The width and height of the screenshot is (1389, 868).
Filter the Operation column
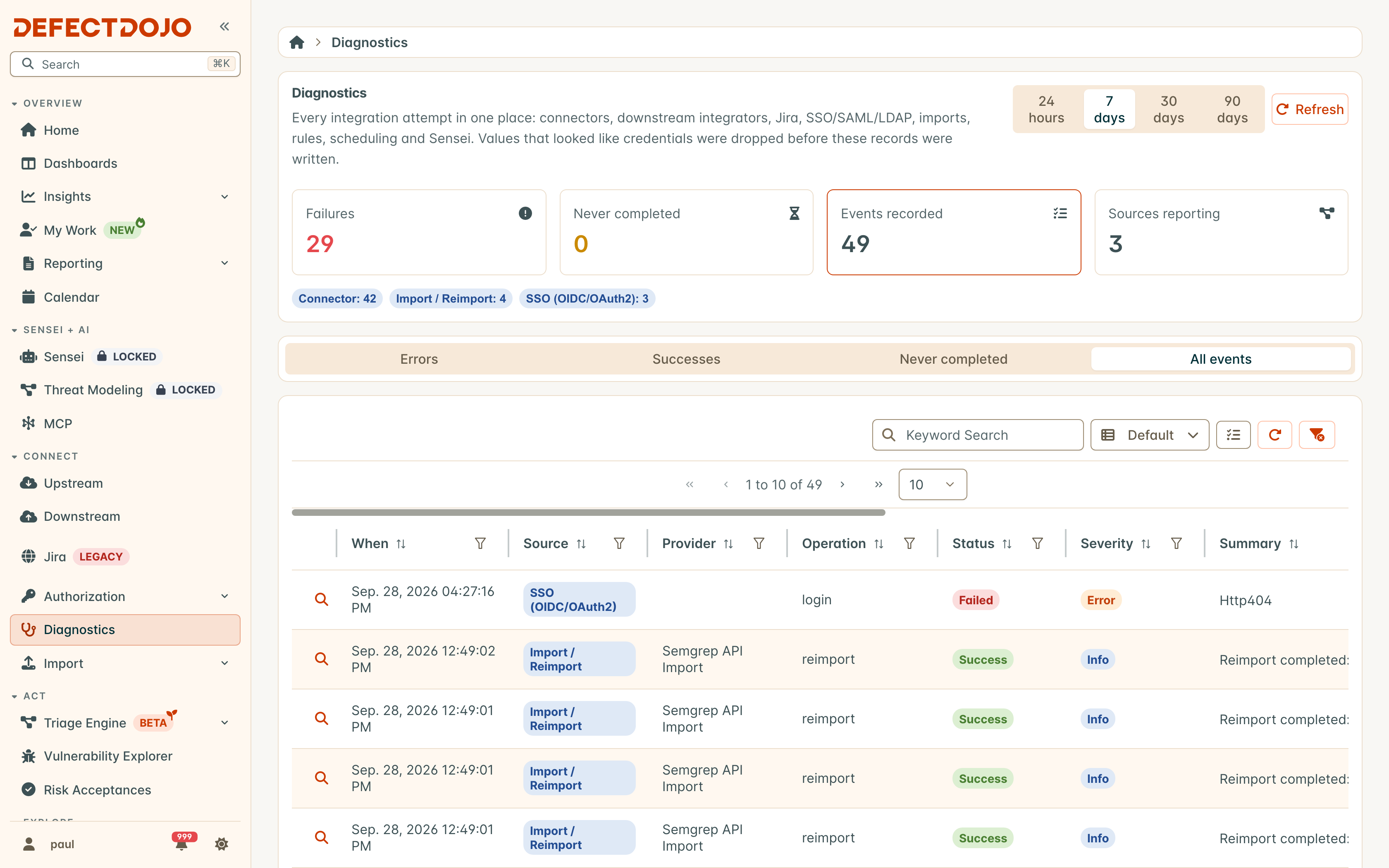pos(909,543)
